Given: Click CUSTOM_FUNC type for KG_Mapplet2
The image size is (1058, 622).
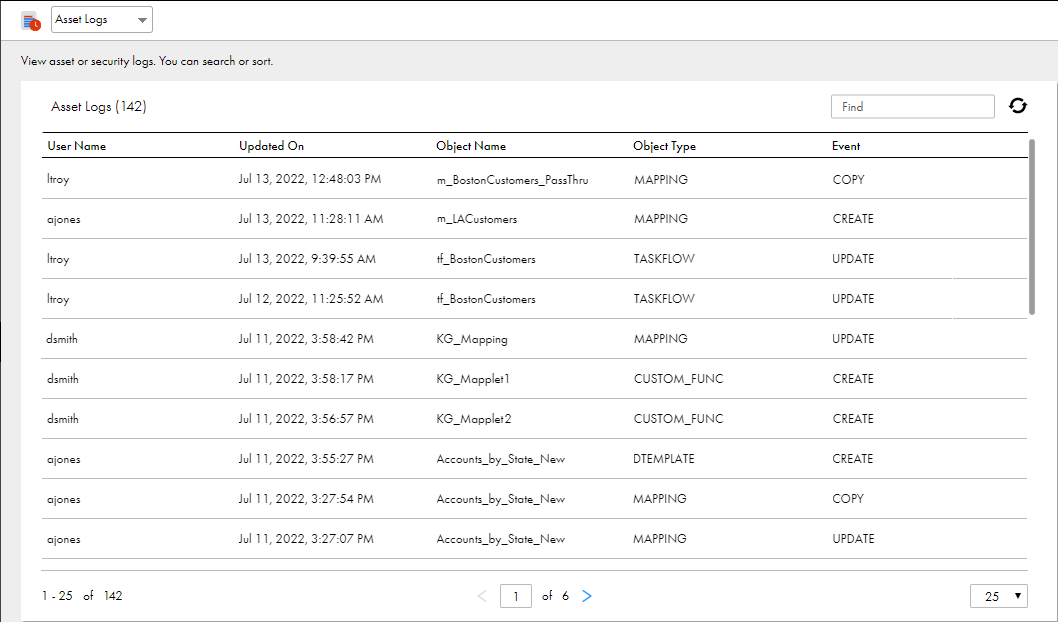Looking at the screenshot, I should pos(678,419).
